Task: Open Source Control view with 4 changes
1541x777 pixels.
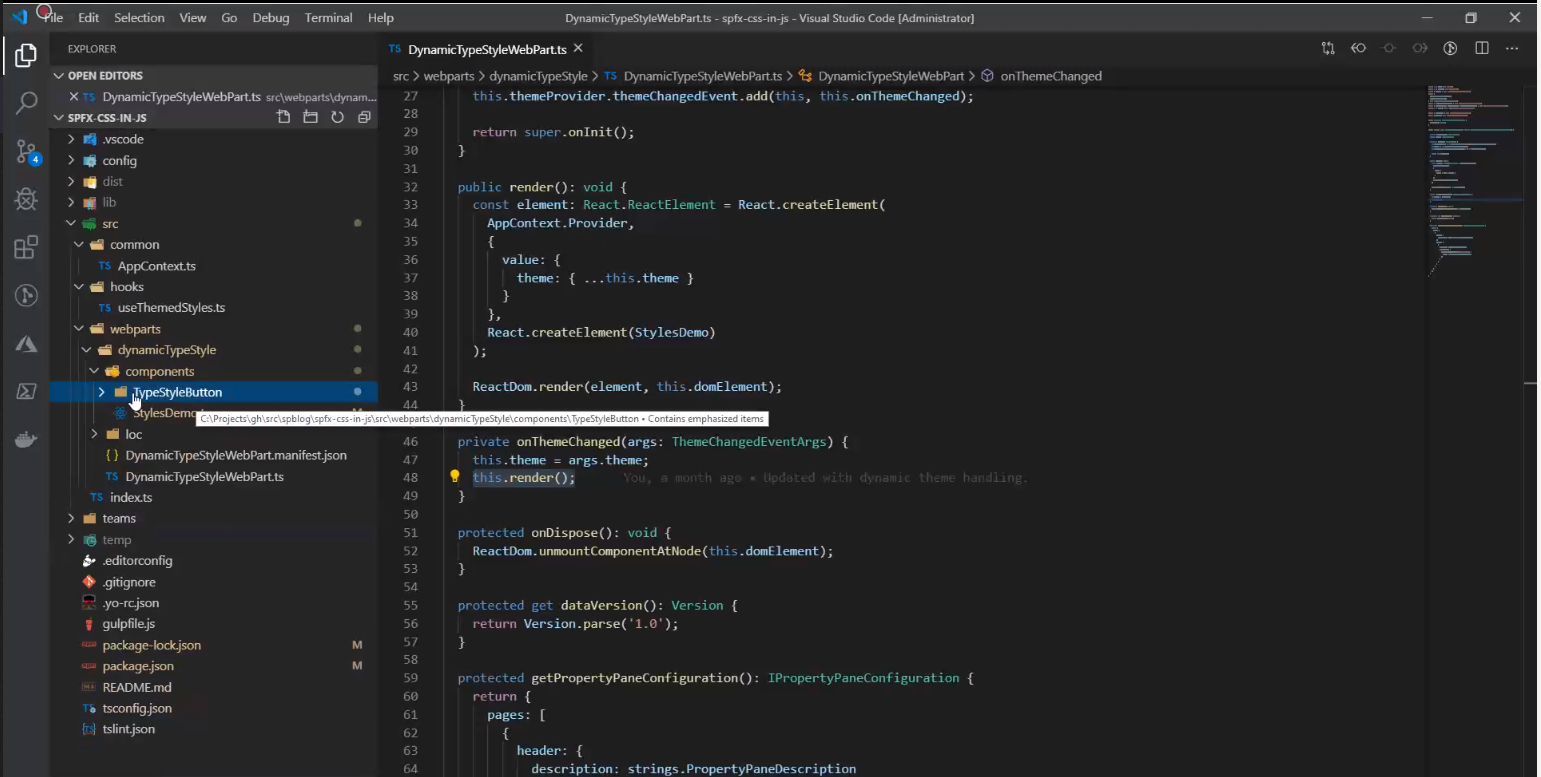Action: pyautogui.click(x=27, y=151)
